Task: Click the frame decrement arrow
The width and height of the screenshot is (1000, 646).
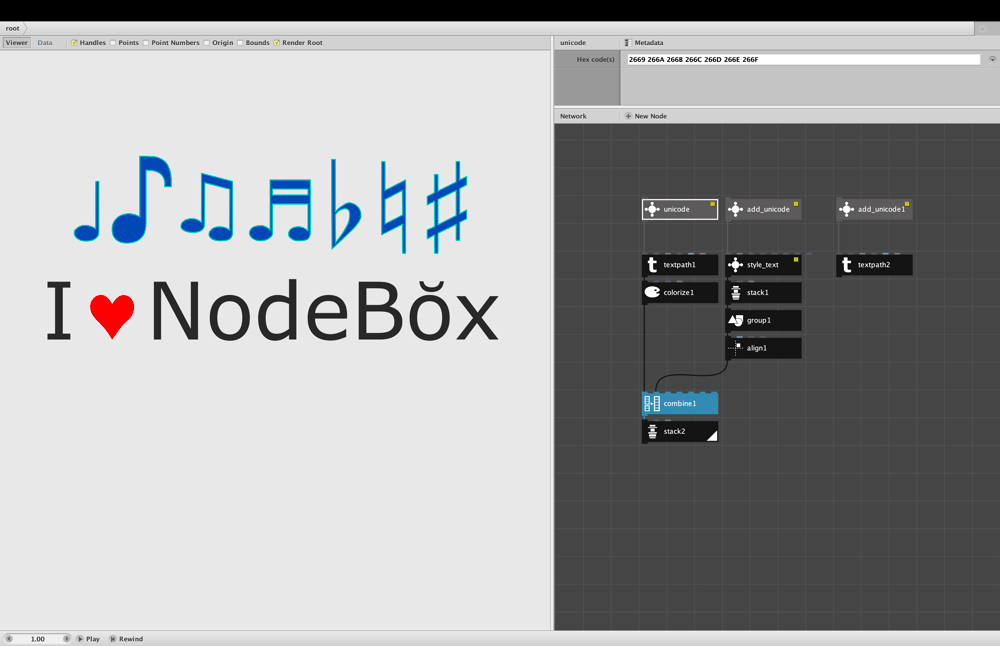Action: click(x=9, y=638)
